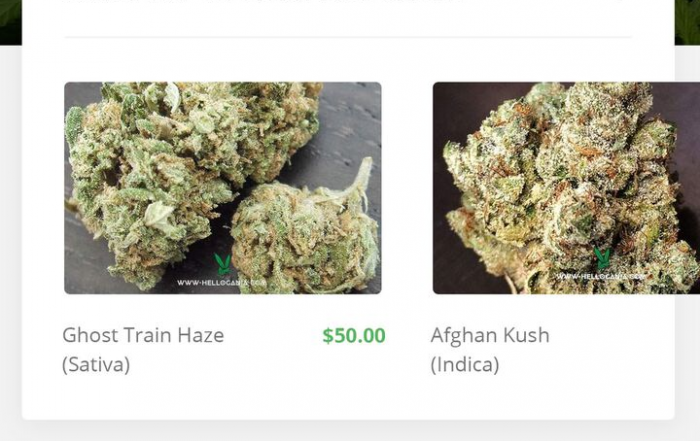Screen dimensions: 700x441
Task: Click the hellogan website watermark on Afghan Kush image
Action: (600, 277)
